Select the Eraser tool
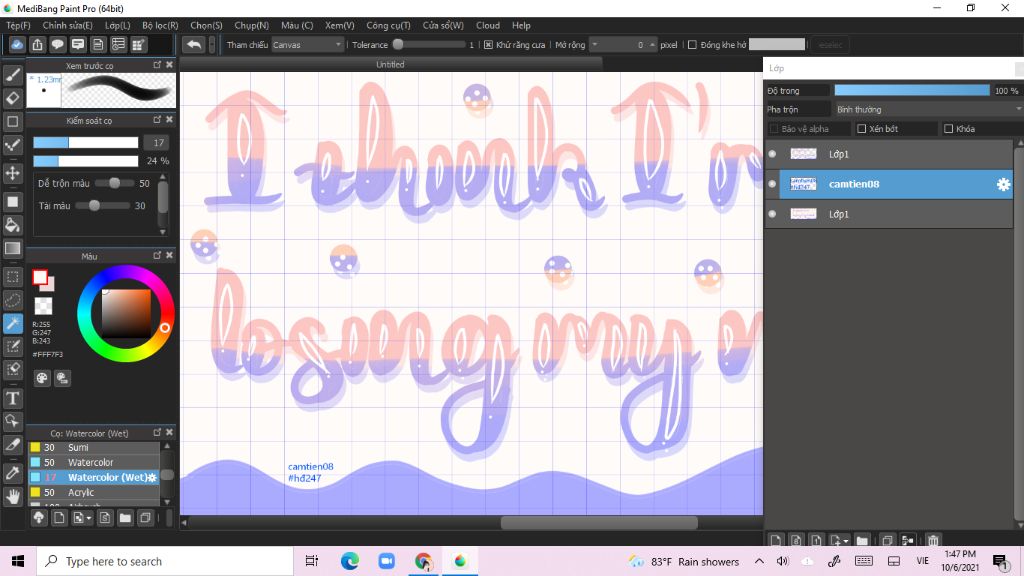This screenshot has height=576, width=1024. point(12,98)
